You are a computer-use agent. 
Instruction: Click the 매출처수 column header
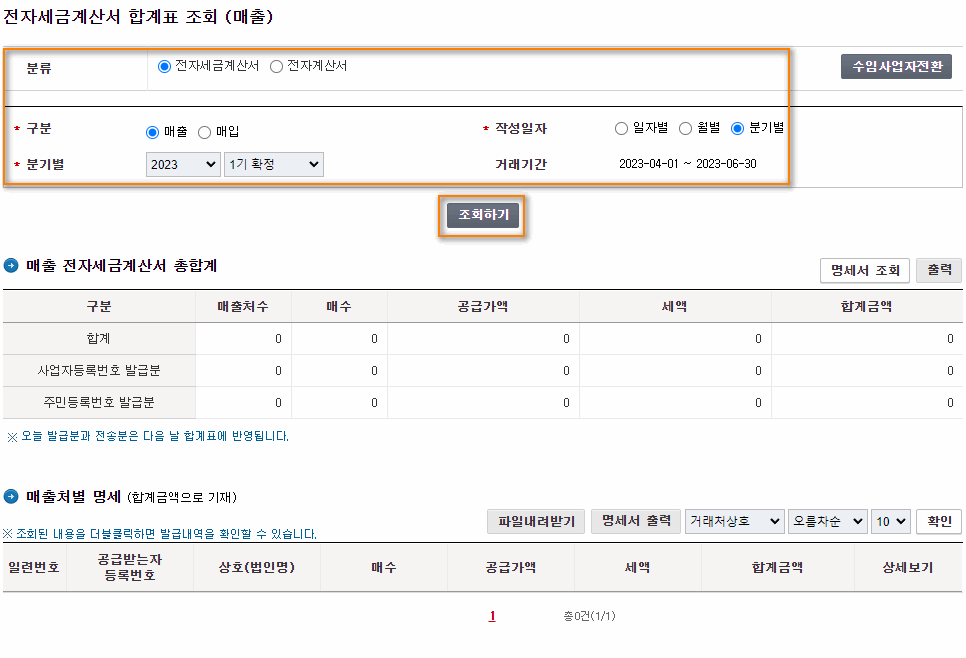(243, 306)
